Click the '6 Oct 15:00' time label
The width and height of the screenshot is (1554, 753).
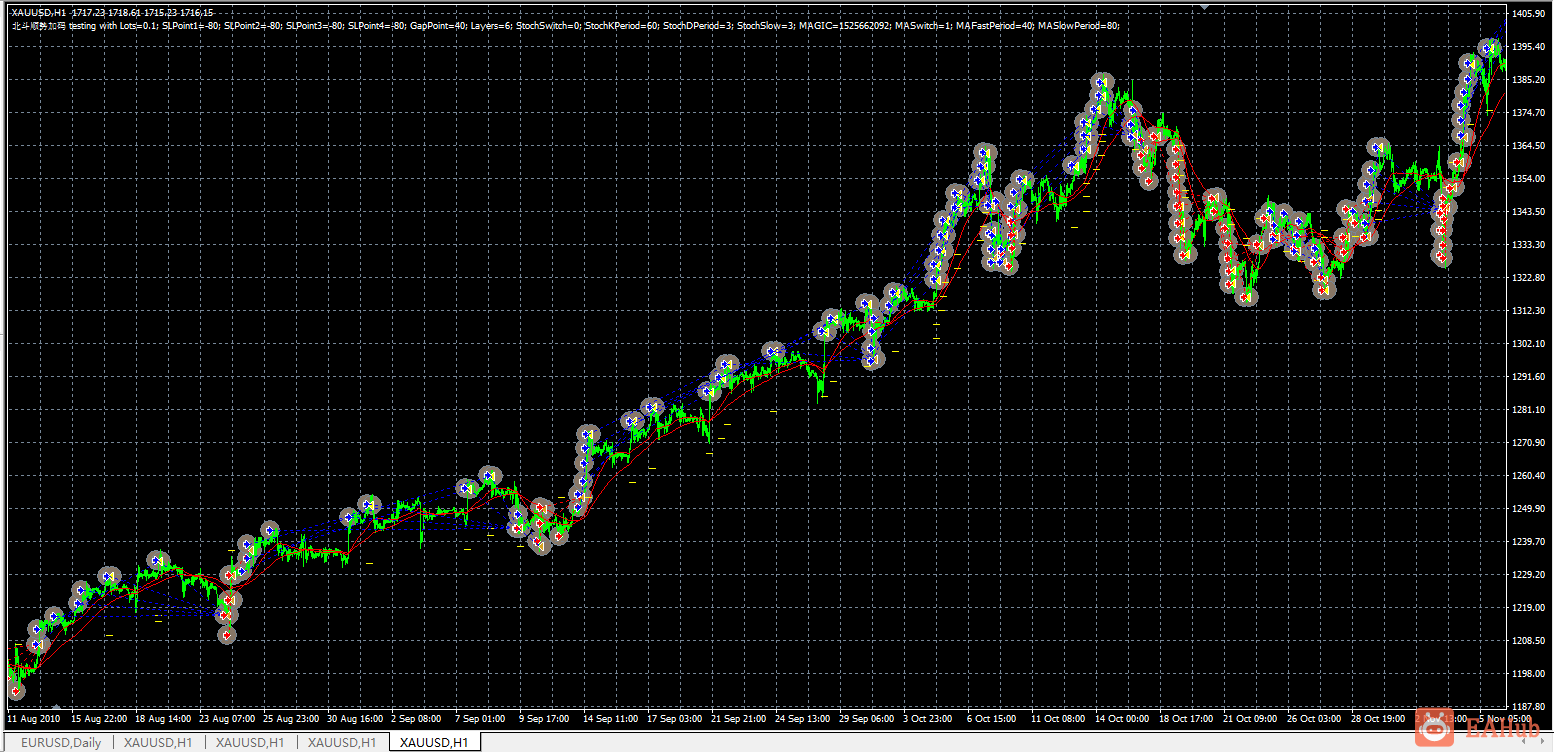(993, 718)
